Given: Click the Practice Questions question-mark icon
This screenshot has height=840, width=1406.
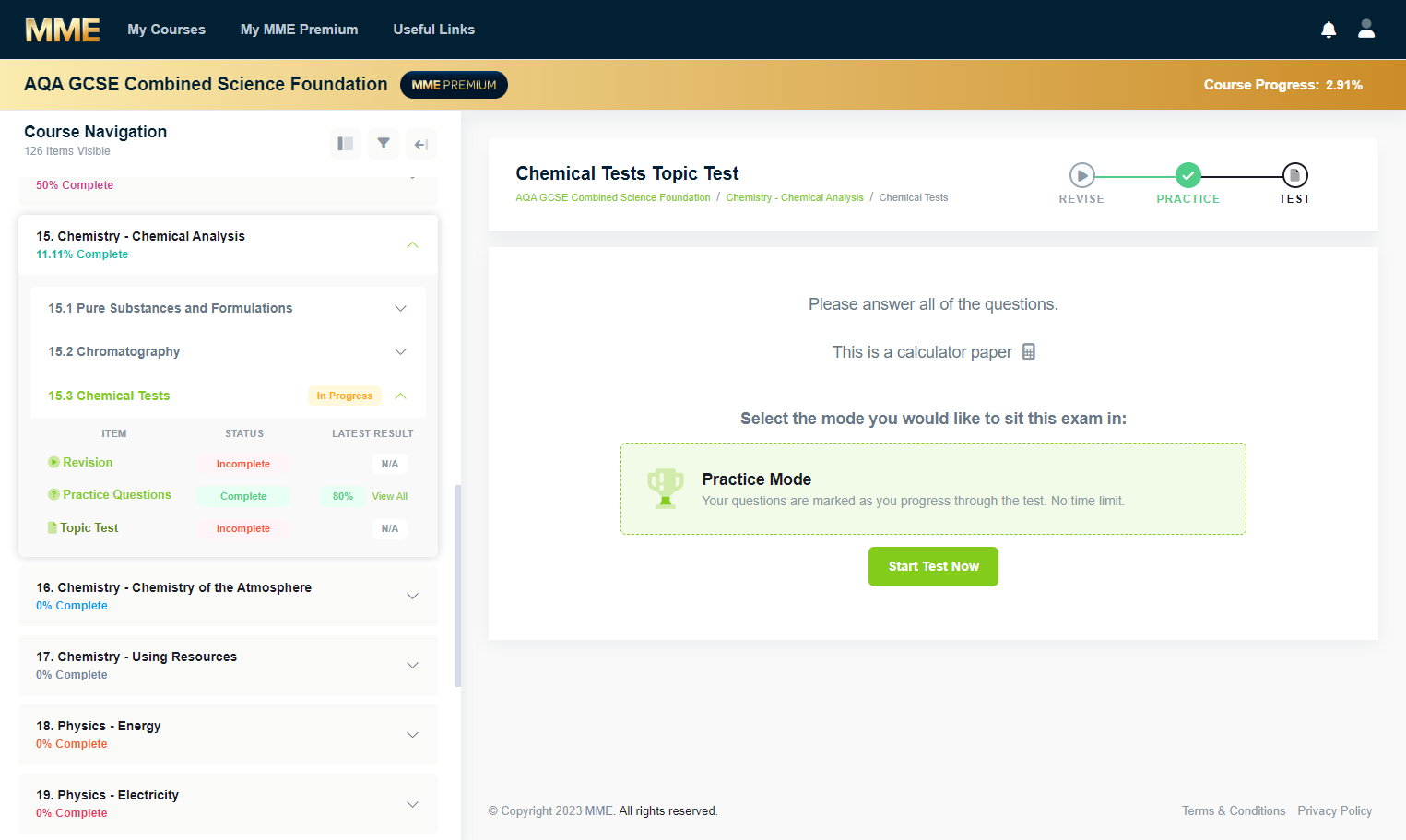Looking at the screenshot, I should tap(53, 494).
